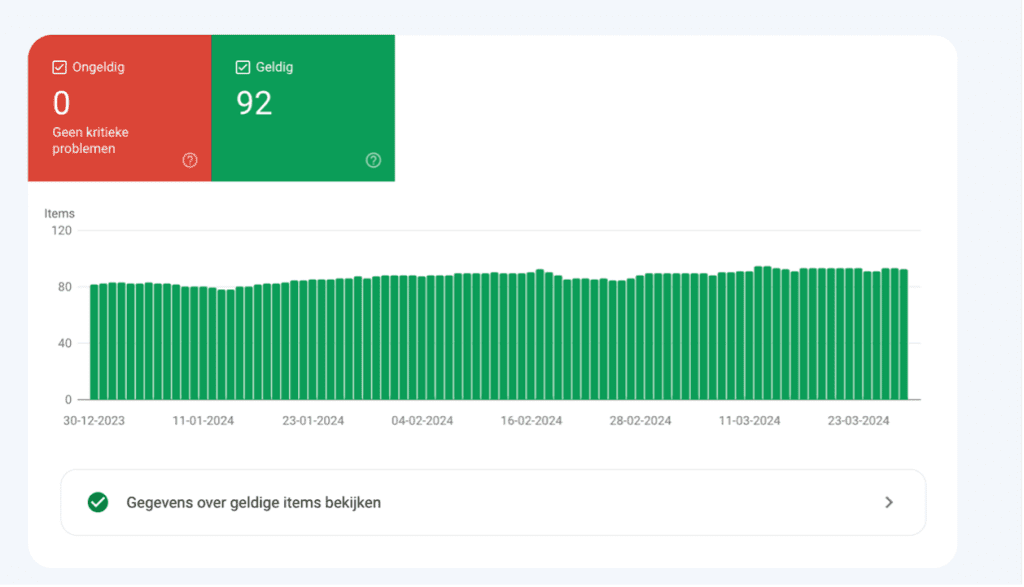Image resolution: width=1024 pixels, height=587 pixels.
Task: Click the date label 16-02-2024
Action: click(x=531, y=420)
